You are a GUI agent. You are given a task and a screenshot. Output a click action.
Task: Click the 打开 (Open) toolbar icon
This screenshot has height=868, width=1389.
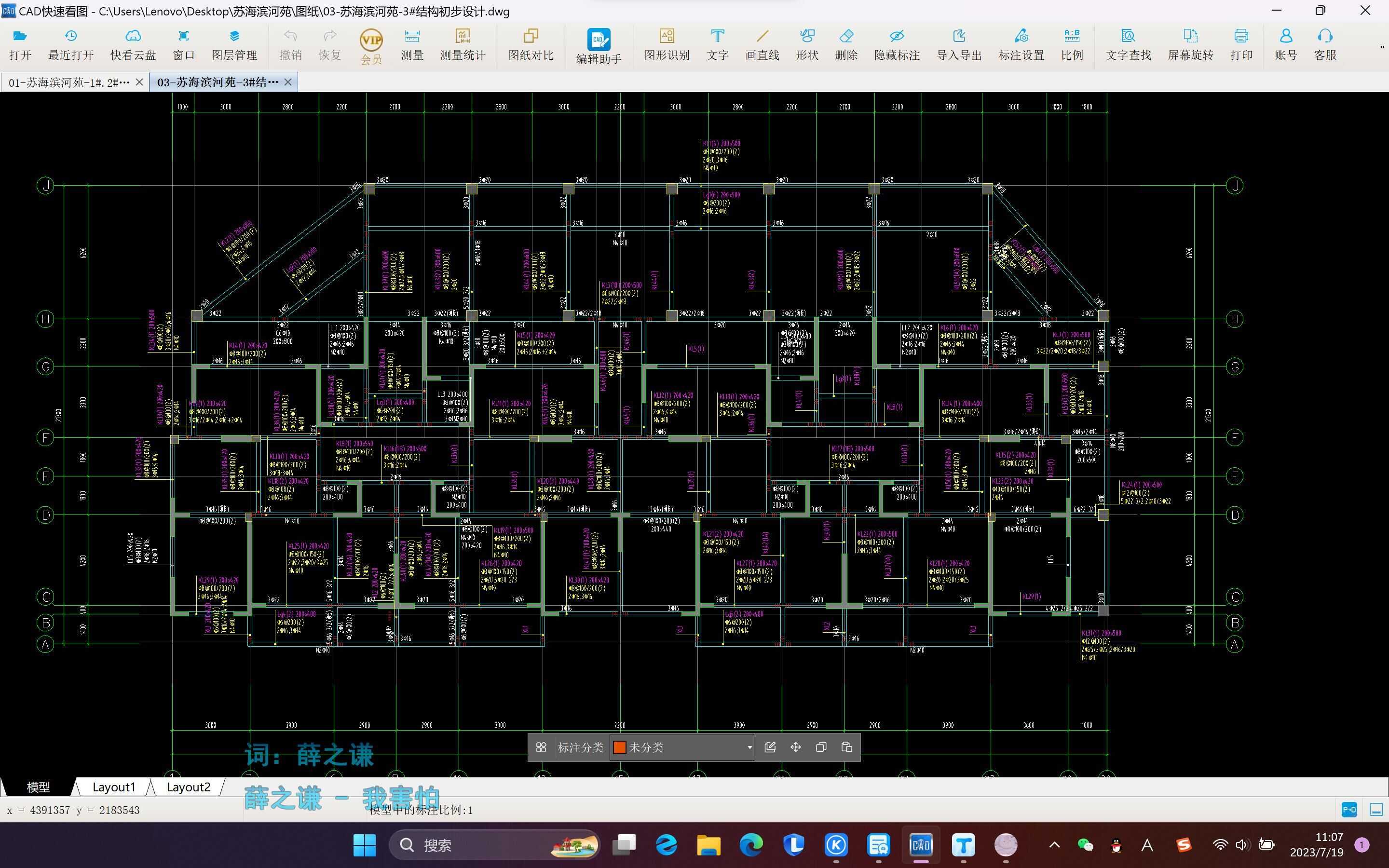tap(20, 45)
